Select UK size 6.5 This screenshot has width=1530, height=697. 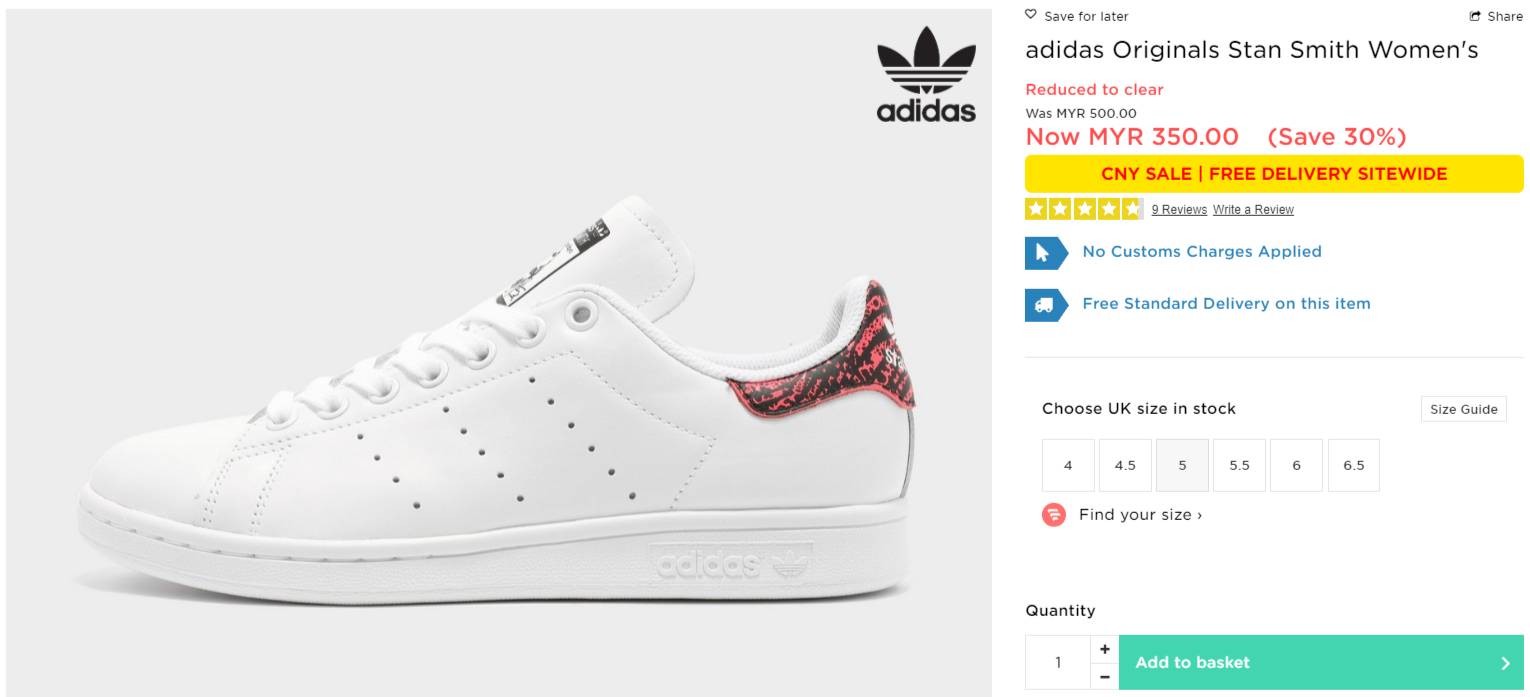(1354, 465)
